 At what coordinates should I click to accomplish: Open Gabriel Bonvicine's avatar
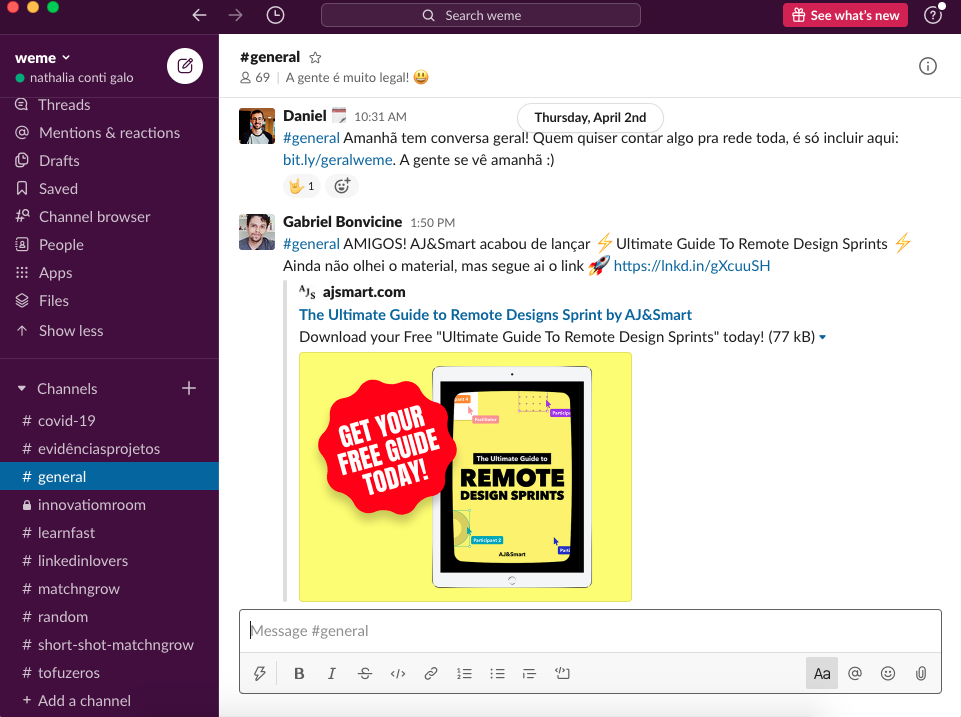point(257,232)
